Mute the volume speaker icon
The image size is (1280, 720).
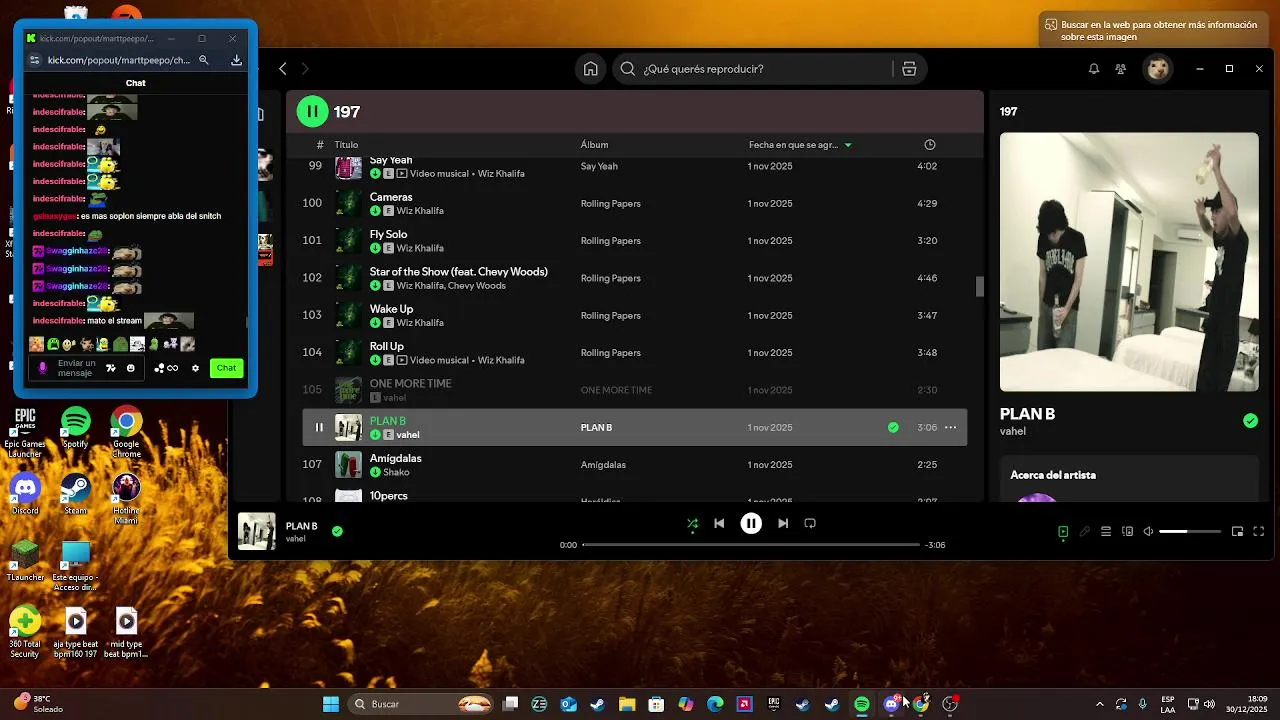[x=1148, y=532]
